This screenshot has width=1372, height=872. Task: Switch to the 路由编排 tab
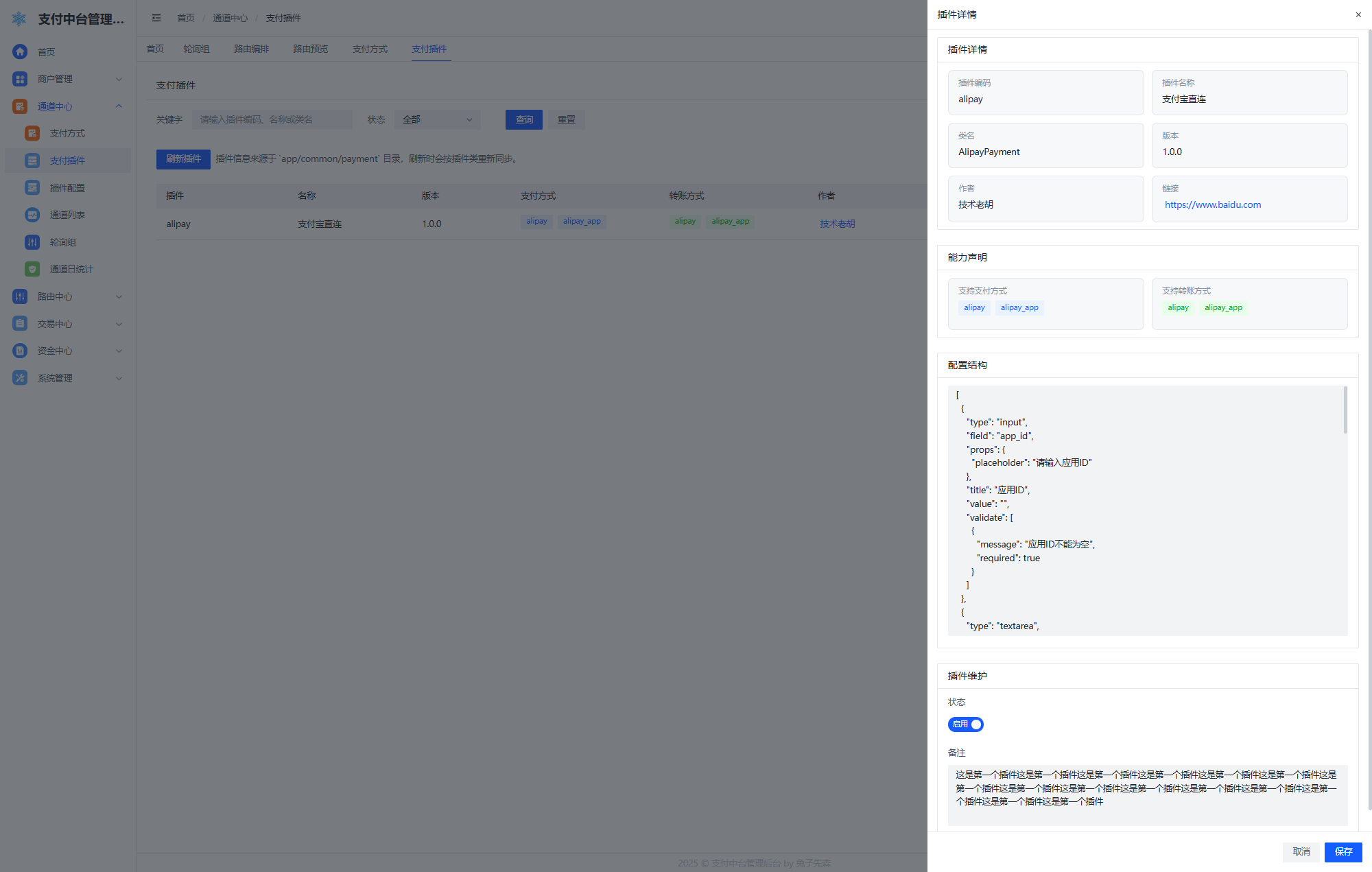[x=251, y=49]
